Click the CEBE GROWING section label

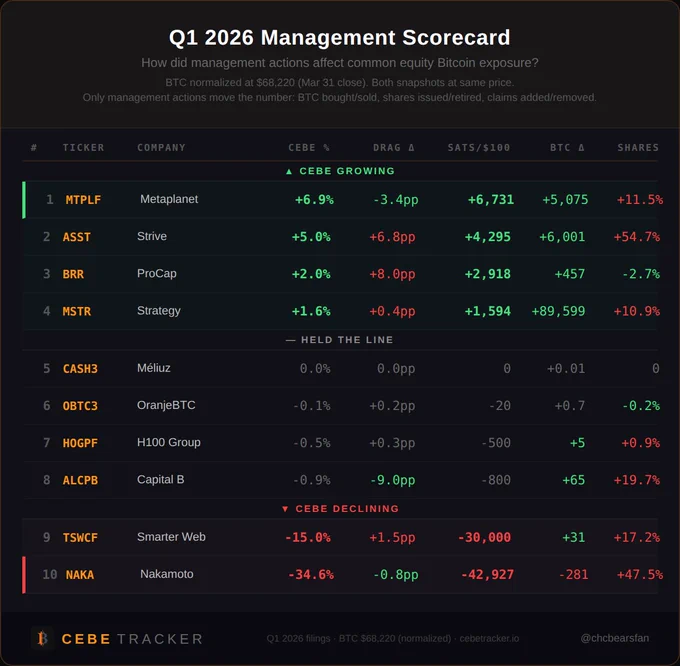tap(340, 171)
